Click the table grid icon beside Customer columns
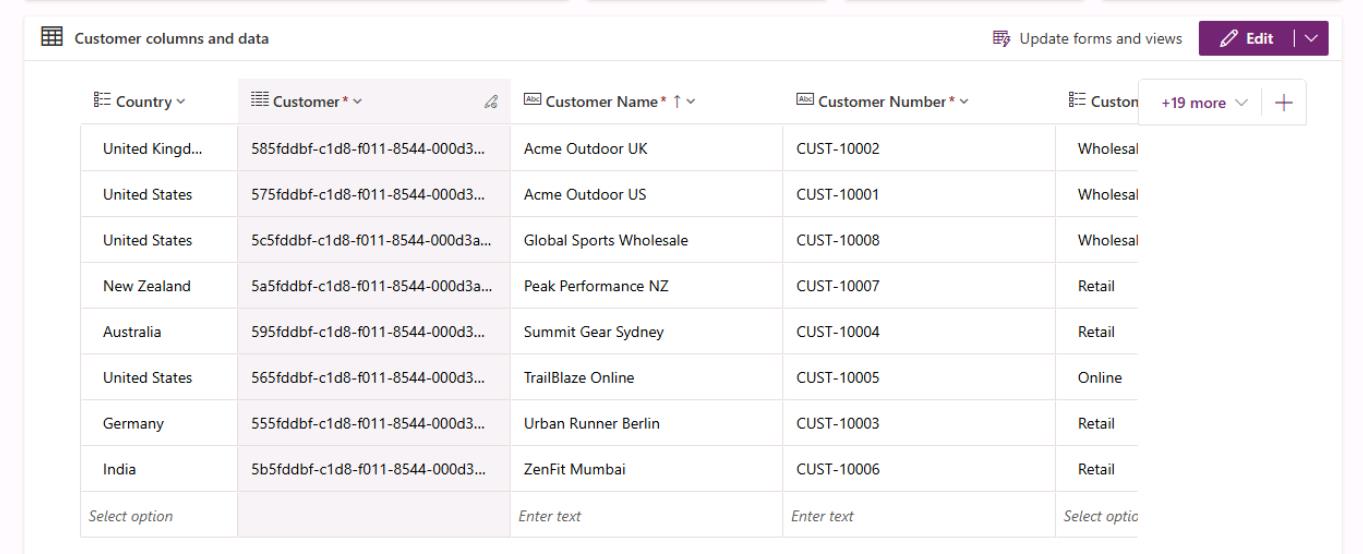 coord(50,38)
